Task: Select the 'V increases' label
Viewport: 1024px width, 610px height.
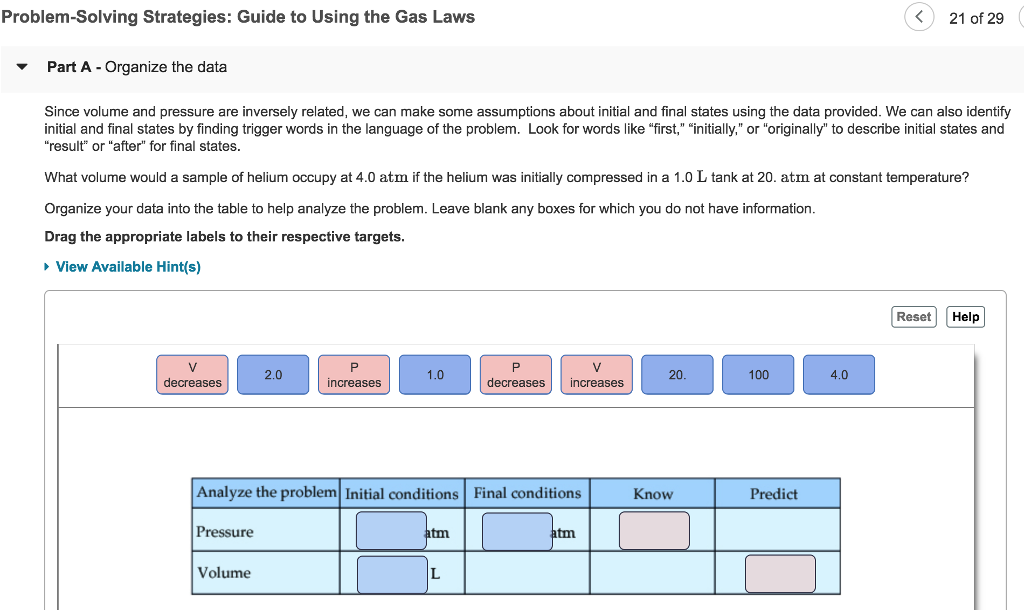Action: 596,373
